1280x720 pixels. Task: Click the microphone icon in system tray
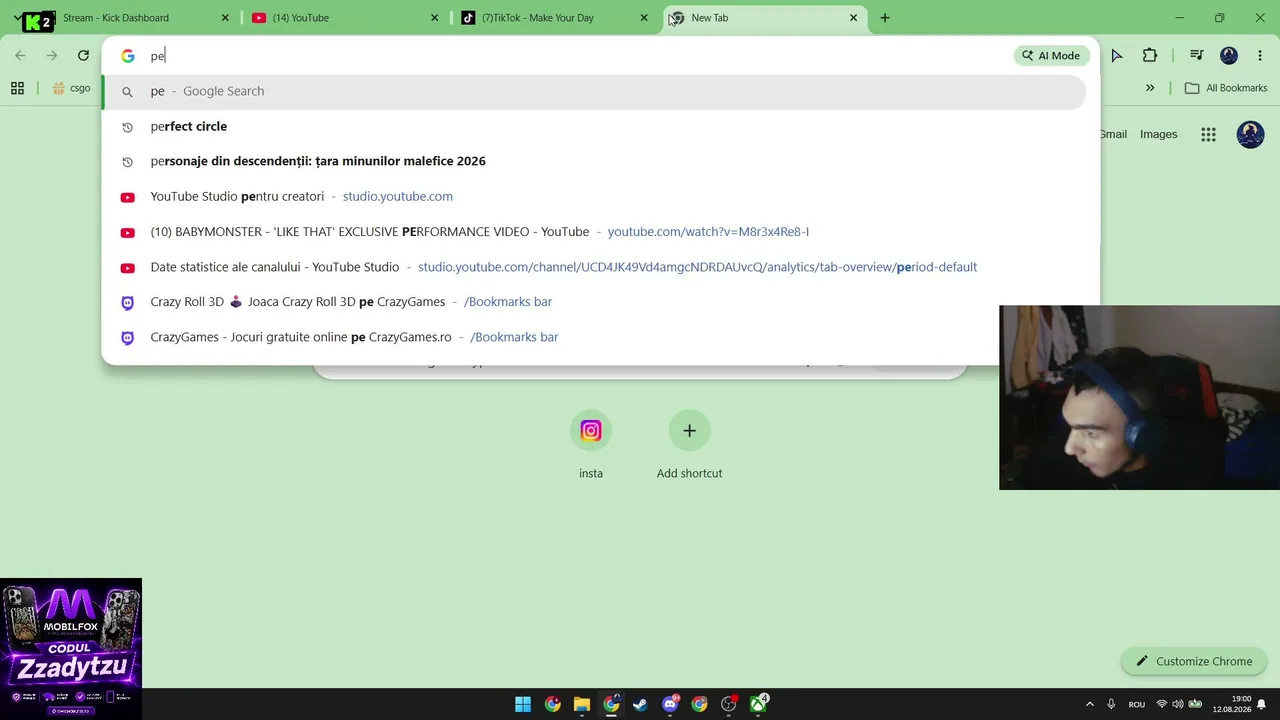(x=1111, y=704)
